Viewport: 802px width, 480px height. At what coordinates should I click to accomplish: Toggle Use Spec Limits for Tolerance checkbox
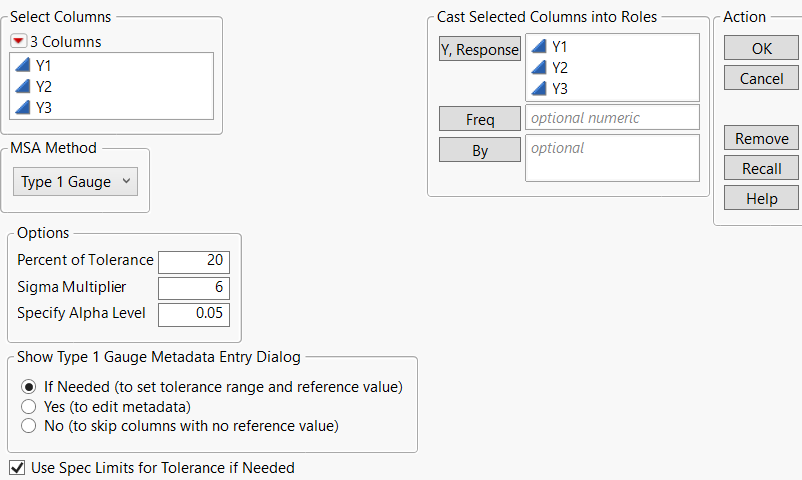tap(17, 467)
